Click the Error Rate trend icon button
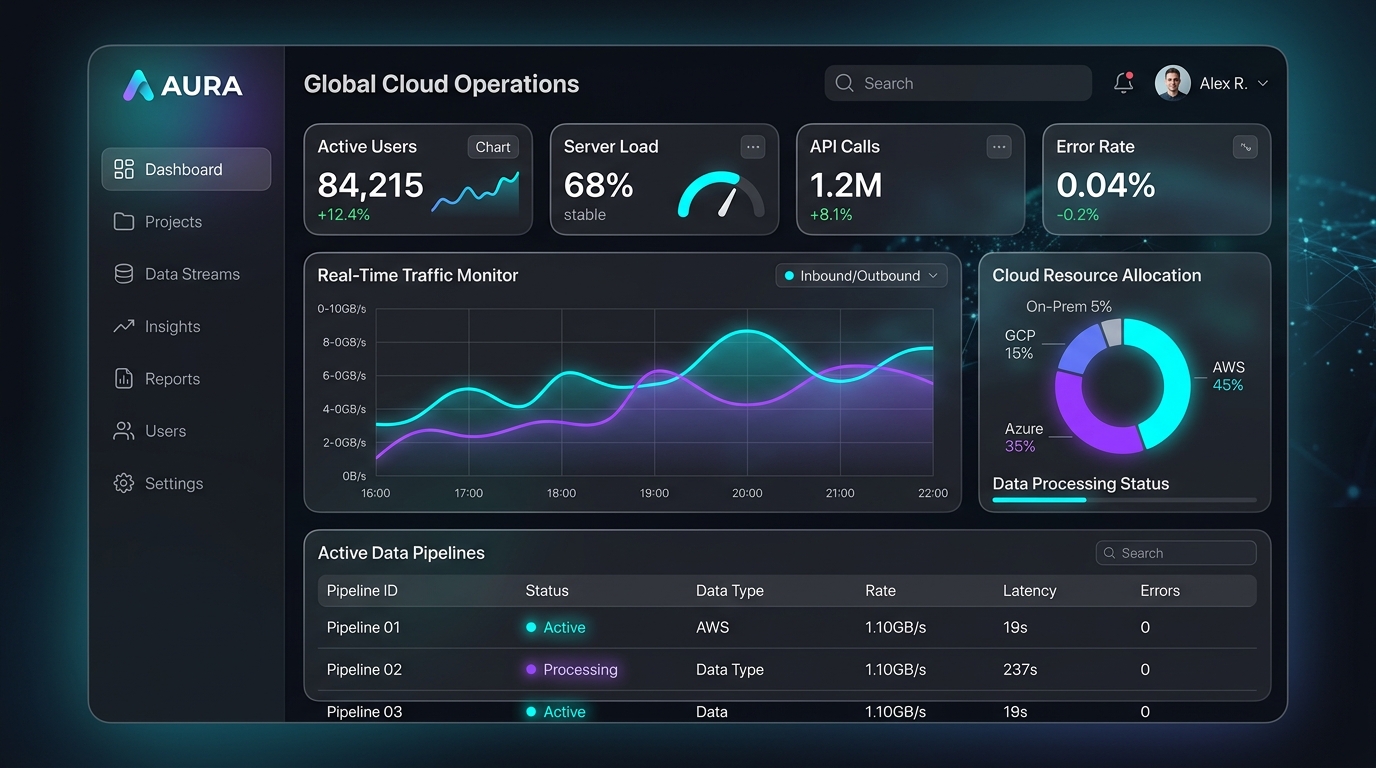 tap(1245, 147)
